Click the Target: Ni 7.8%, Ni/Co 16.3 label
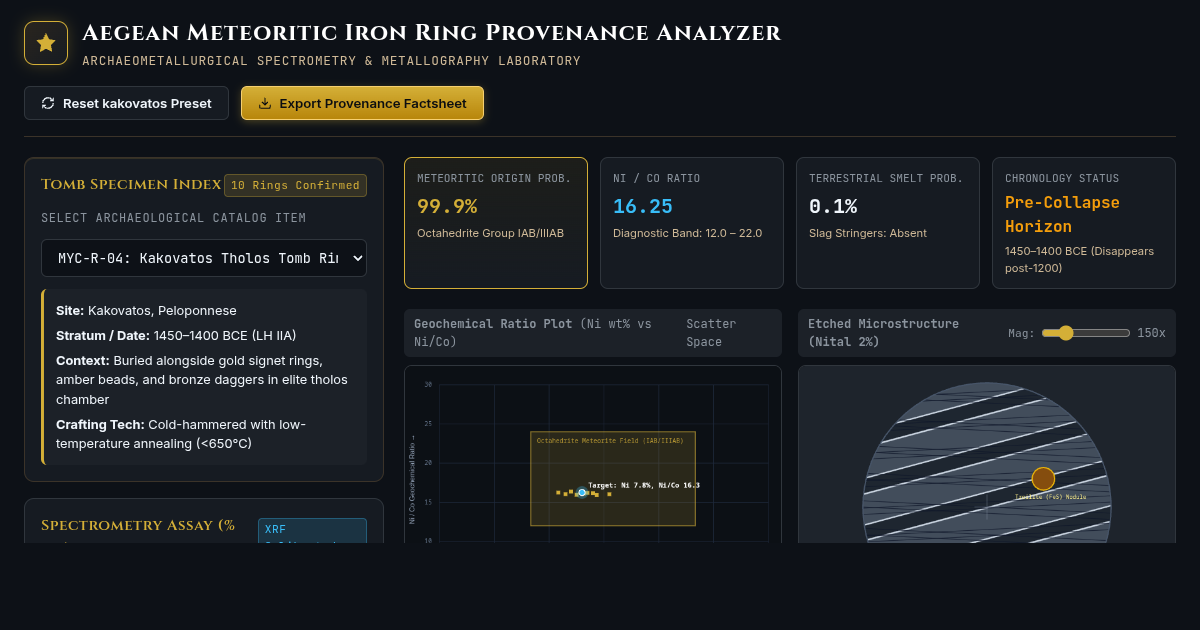Screen dimensions: 1200x630 tap(644, 485)
